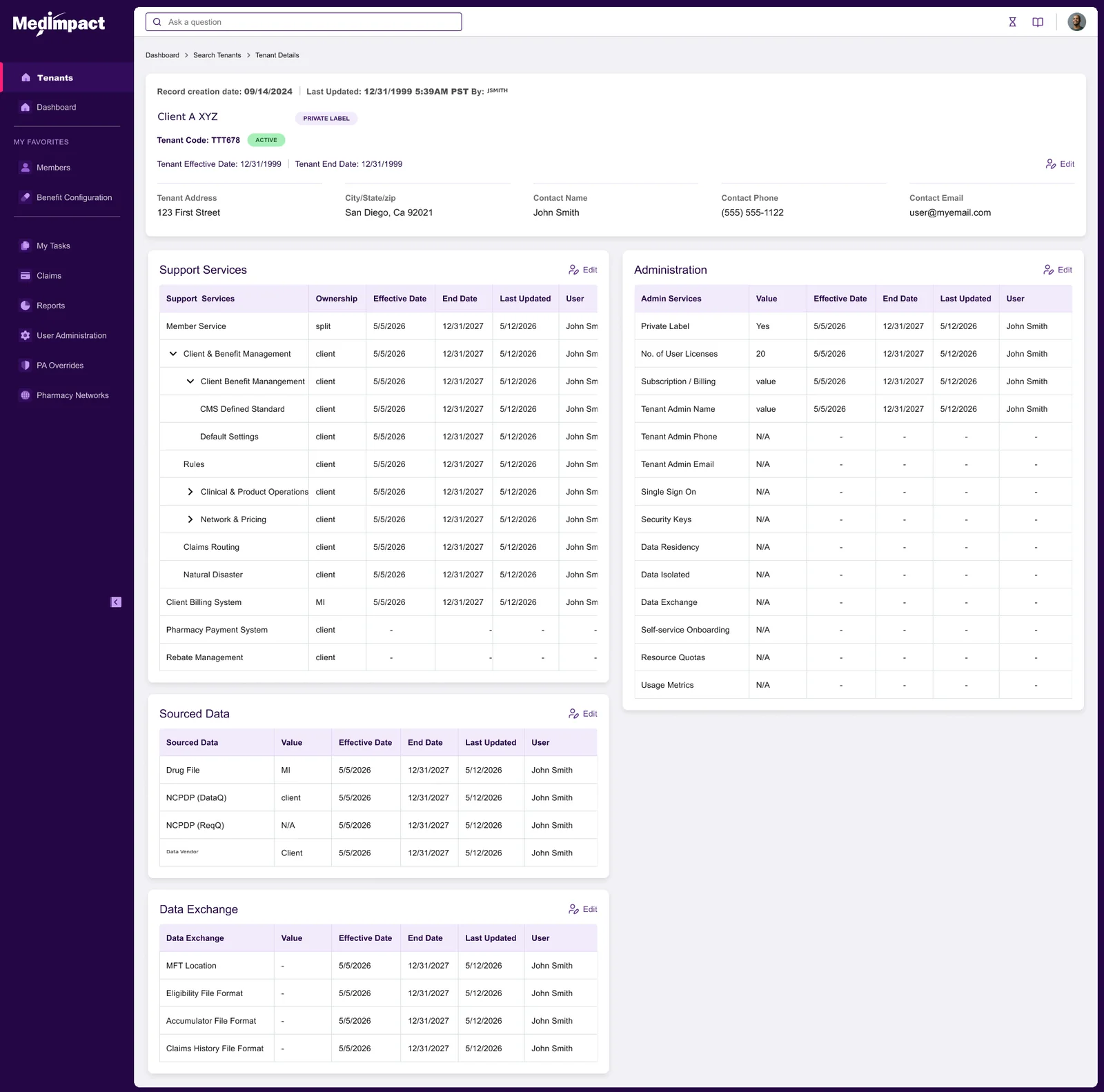Viewport: 1104px width, 1092px height.
Task: Click the ACTIVE status badge
Action: click(x=266, y=140)
